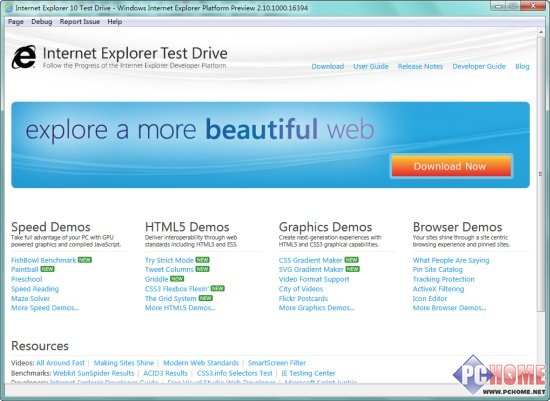Viewport: 550px width, 401px height.
Task: Open Webkit SunSpider Results link
Action: pos(93,373)
